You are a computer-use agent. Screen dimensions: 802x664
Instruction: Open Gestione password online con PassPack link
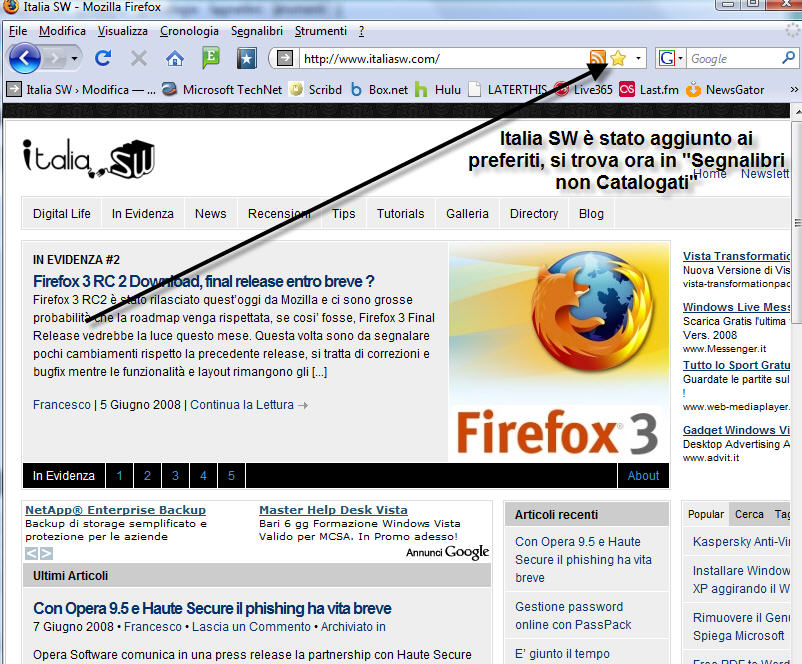tap(573, 616)
